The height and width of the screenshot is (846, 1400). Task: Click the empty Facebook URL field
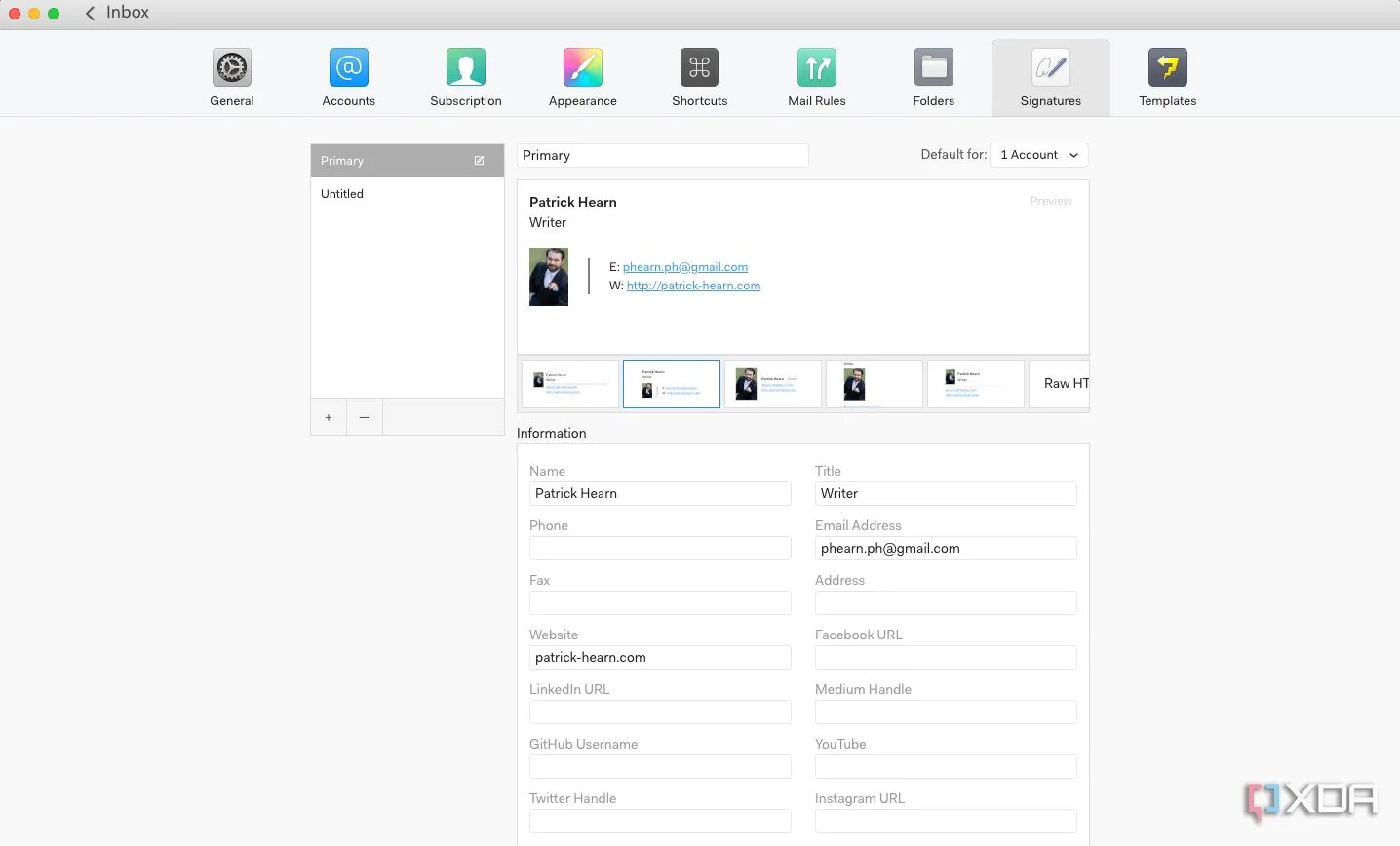[946, 658]
